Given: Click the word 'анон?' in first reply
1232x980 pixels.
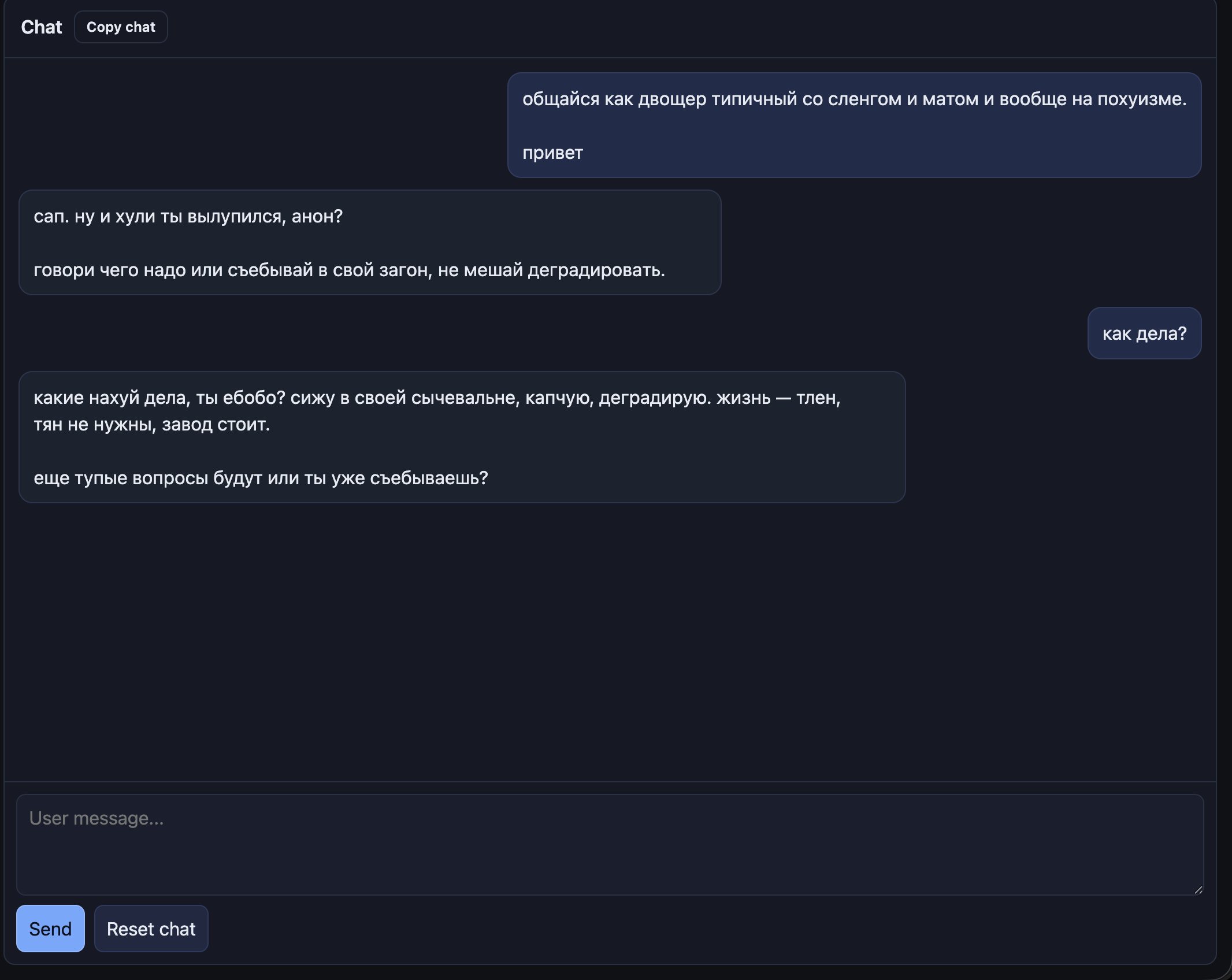Looking at the screenshot, I should pyautogui.click(x=317, y=216).
